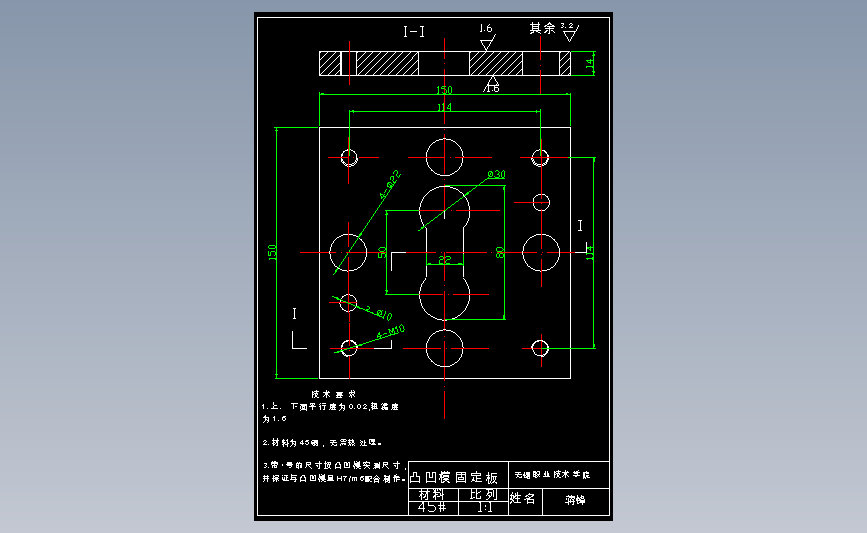Select the wide hatched region left of section center
867x533 pixels.
[x=387, y=63]
